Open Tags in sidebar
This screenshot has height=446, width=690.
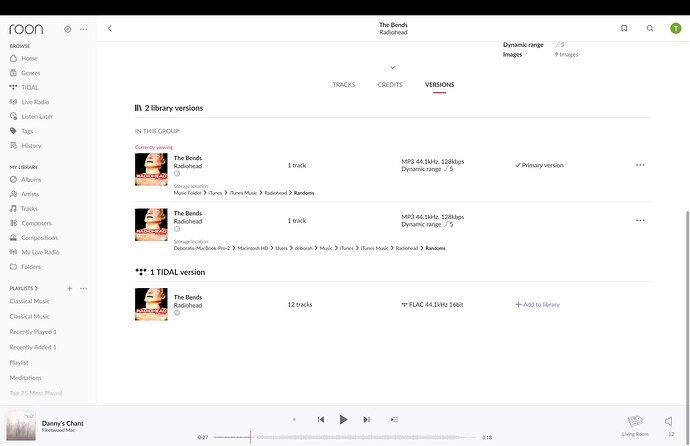[x=22, y=131]
